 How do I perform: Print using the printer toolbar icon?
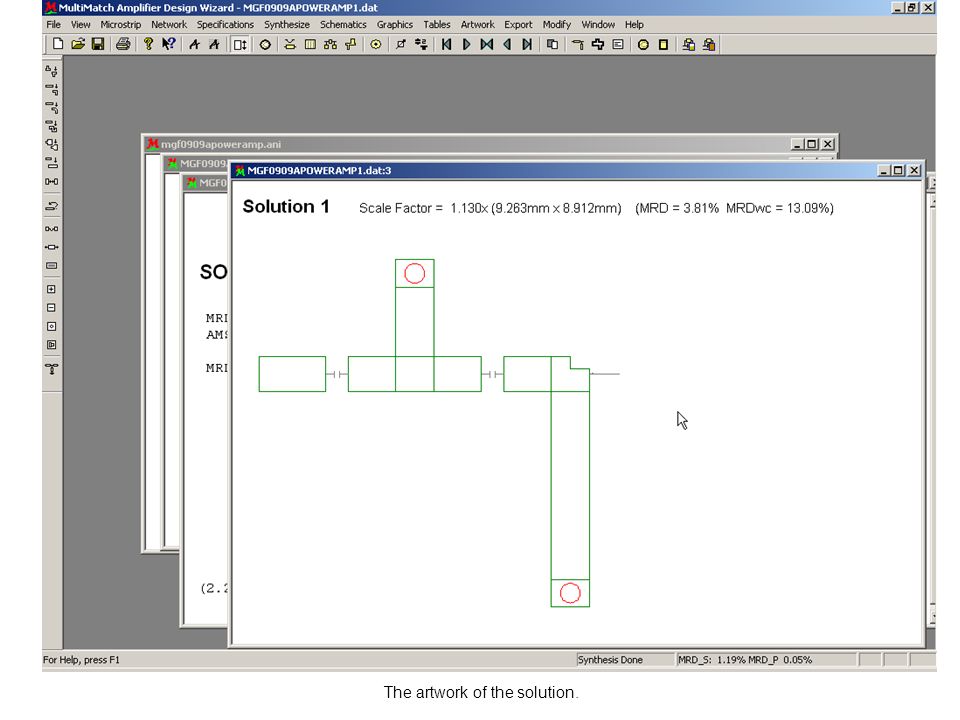point(123,44)
